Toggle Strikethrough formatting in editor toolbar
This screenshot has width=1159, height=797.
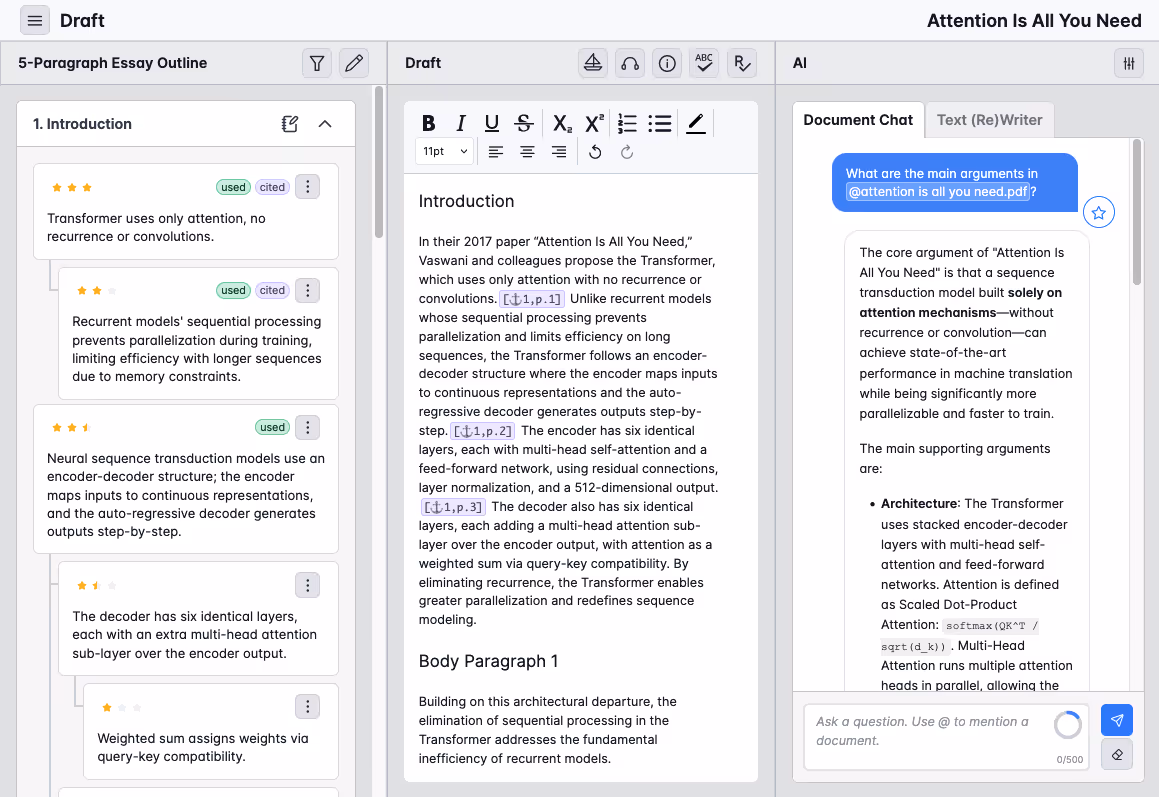(523, 123)
